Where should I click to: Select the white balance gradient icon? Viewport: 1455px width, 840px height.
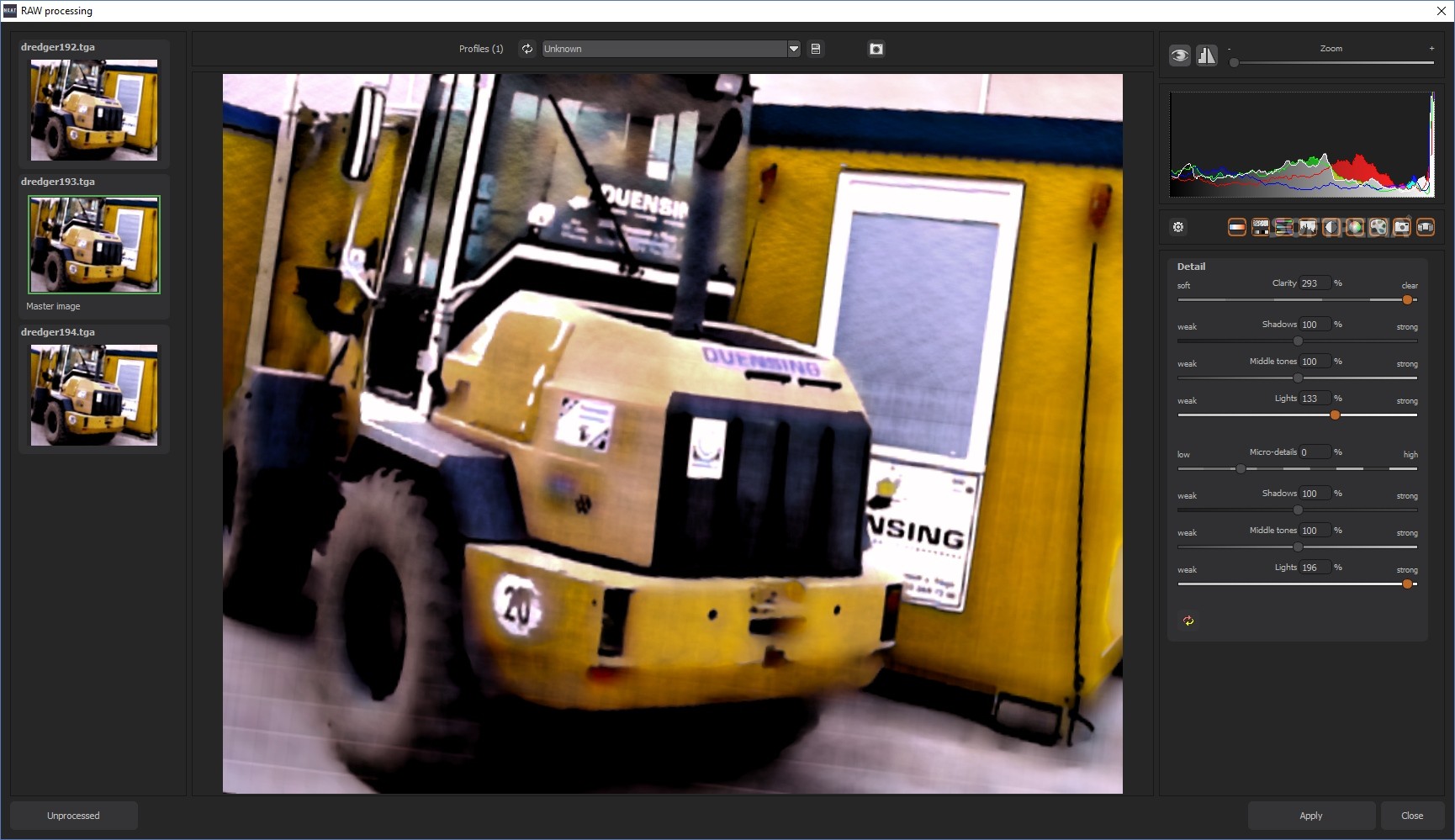1237,227
